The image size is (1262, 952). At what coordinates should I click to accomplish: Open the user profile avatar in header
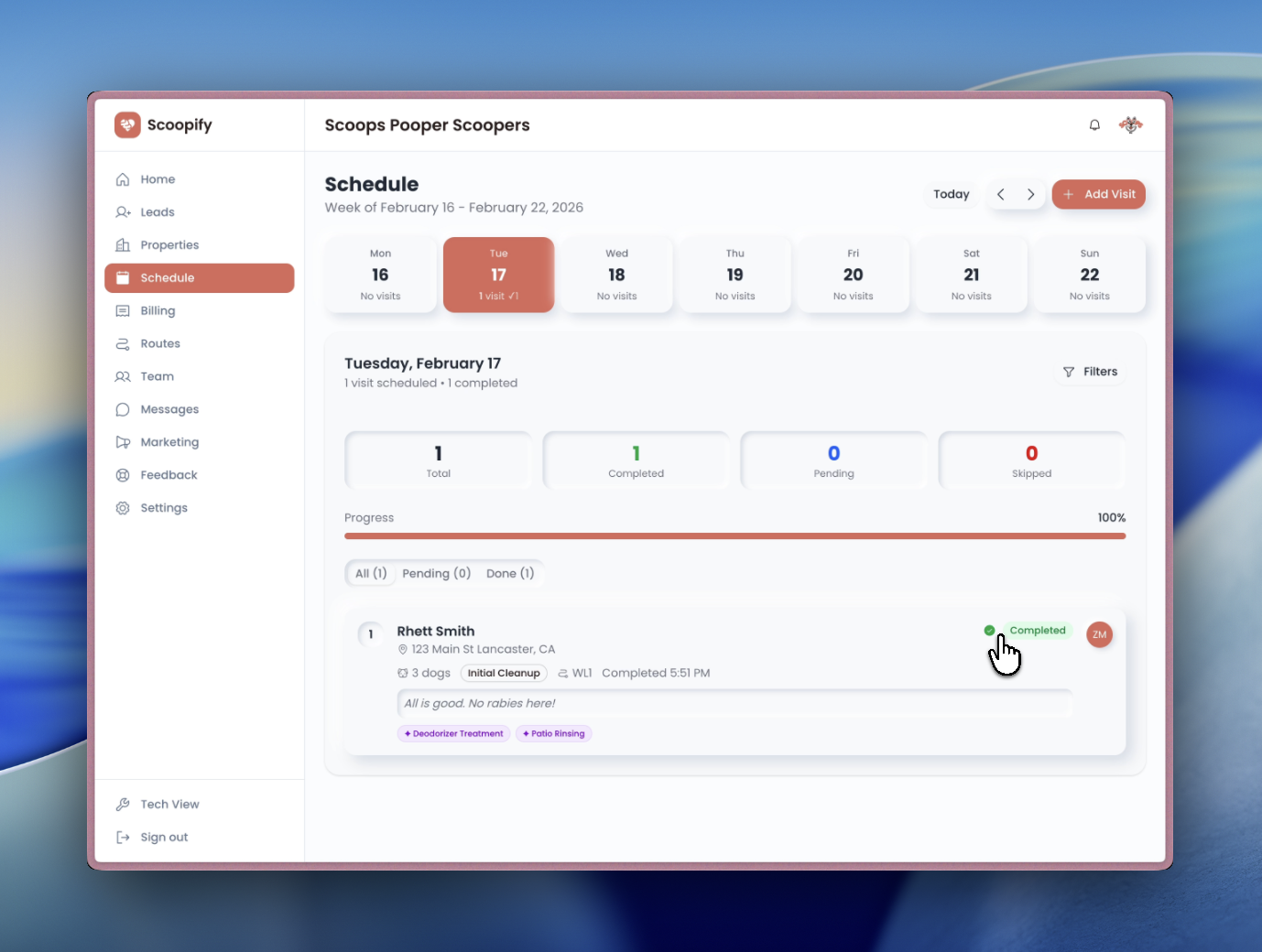coord(1131,125)
